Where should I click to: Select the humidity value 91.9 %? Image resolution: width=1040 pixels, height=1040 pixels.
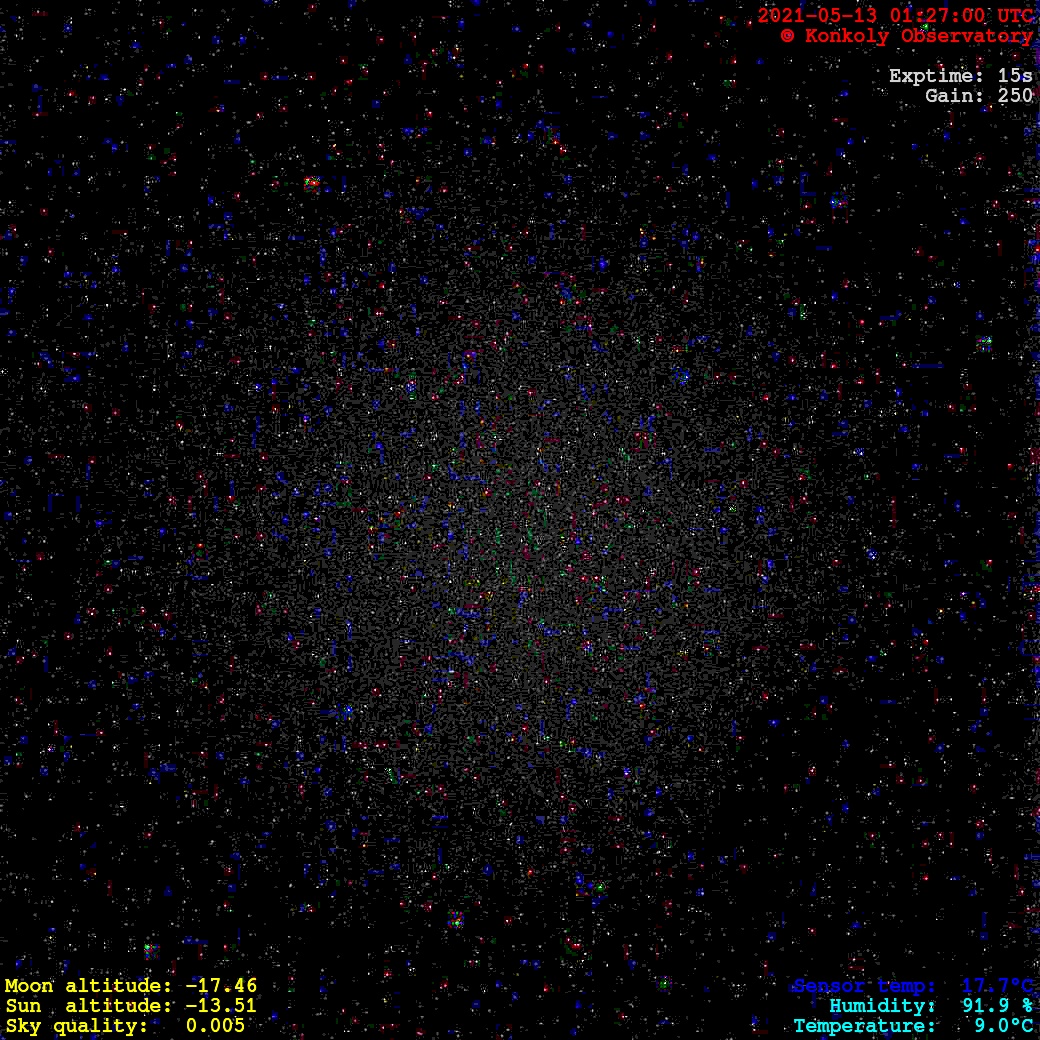coord(997,1006)
